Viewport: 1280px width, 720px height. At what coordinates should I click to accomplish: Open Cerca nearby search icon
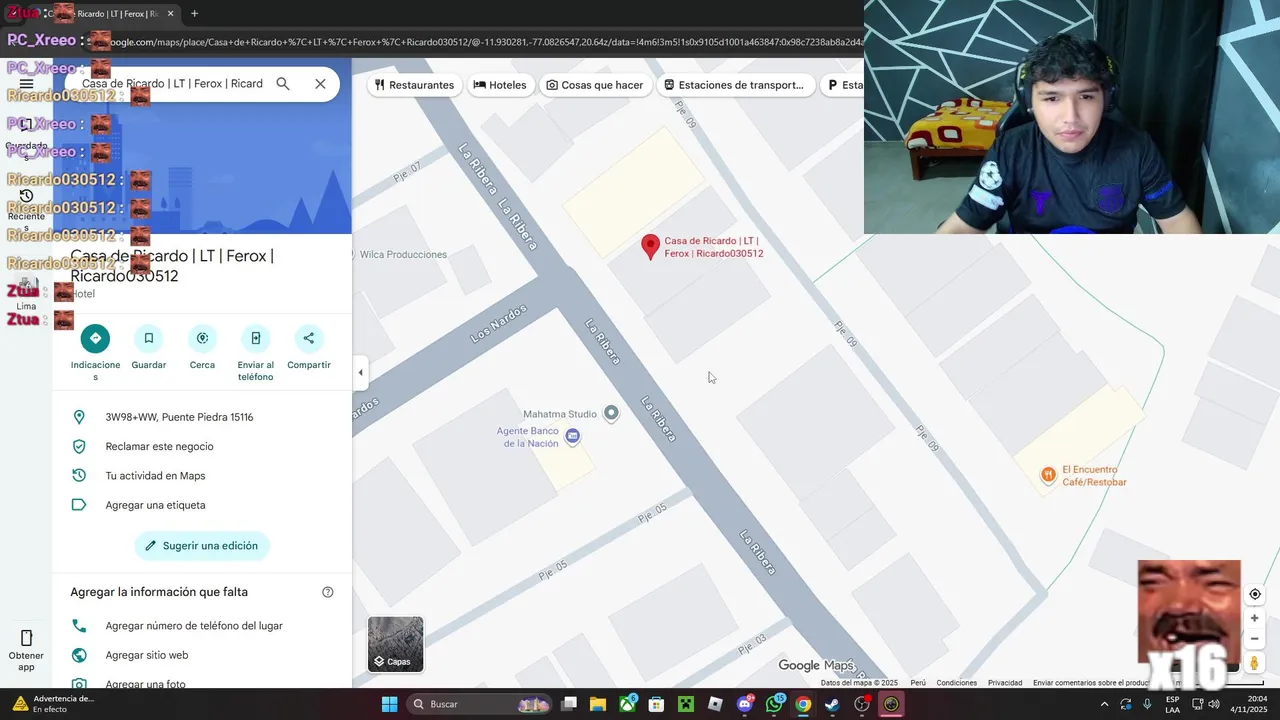[x=202, y=338]
